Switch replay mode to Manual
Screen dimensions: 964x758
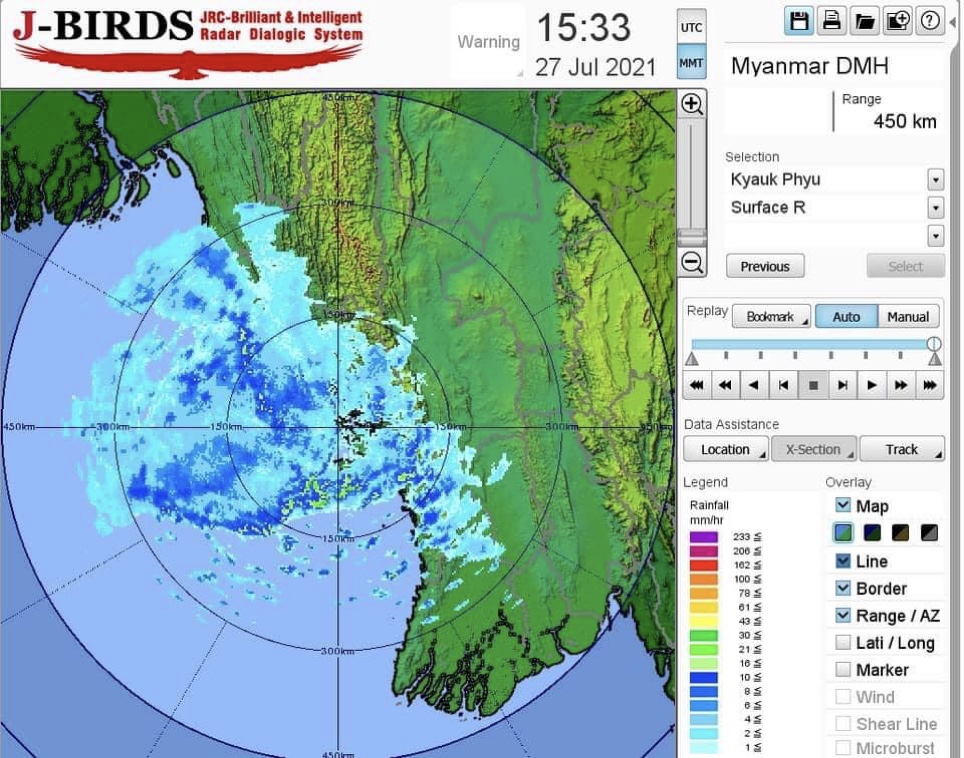pos(908,317)
